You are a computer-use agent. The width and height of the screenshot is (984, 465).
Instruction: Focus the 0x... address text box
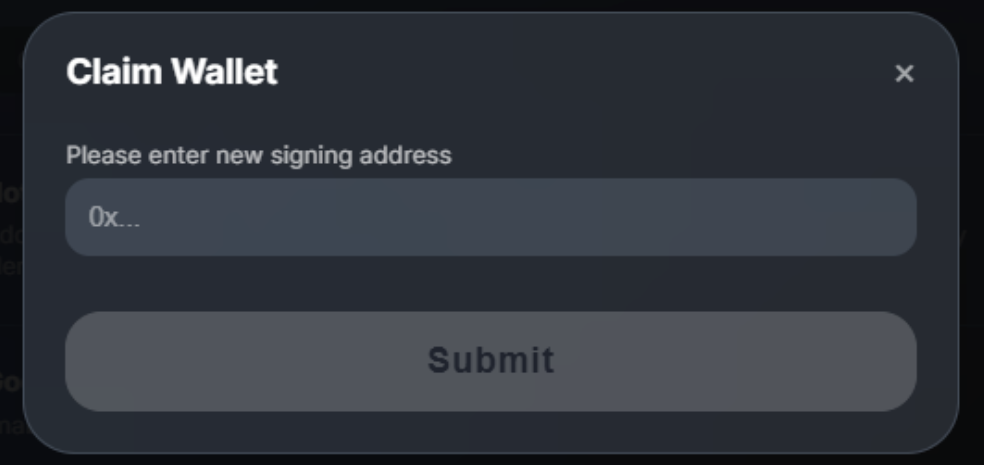(490, 217)
